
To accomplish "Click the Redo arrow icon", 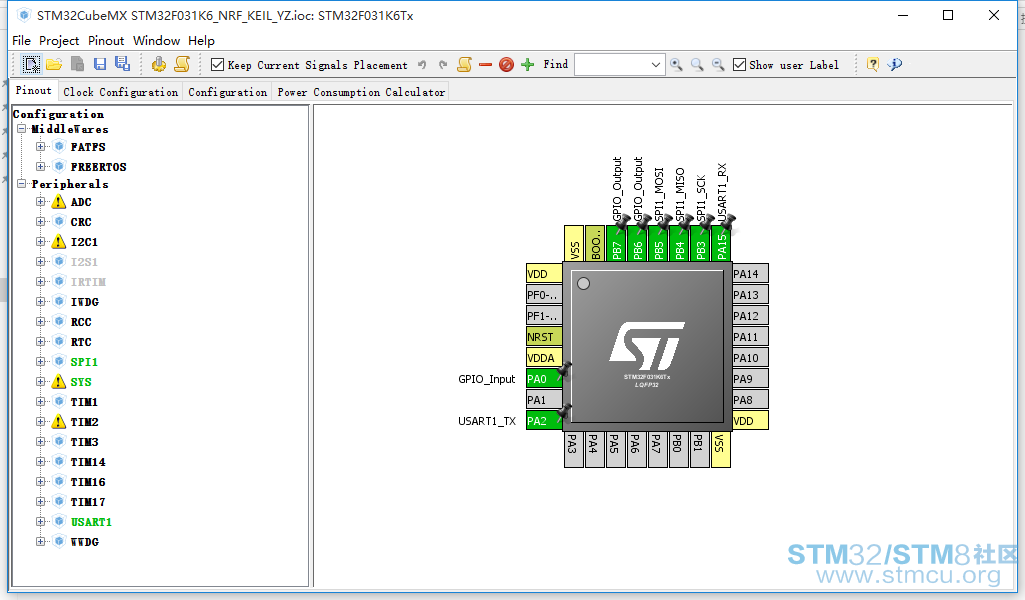I will [443, 65].
